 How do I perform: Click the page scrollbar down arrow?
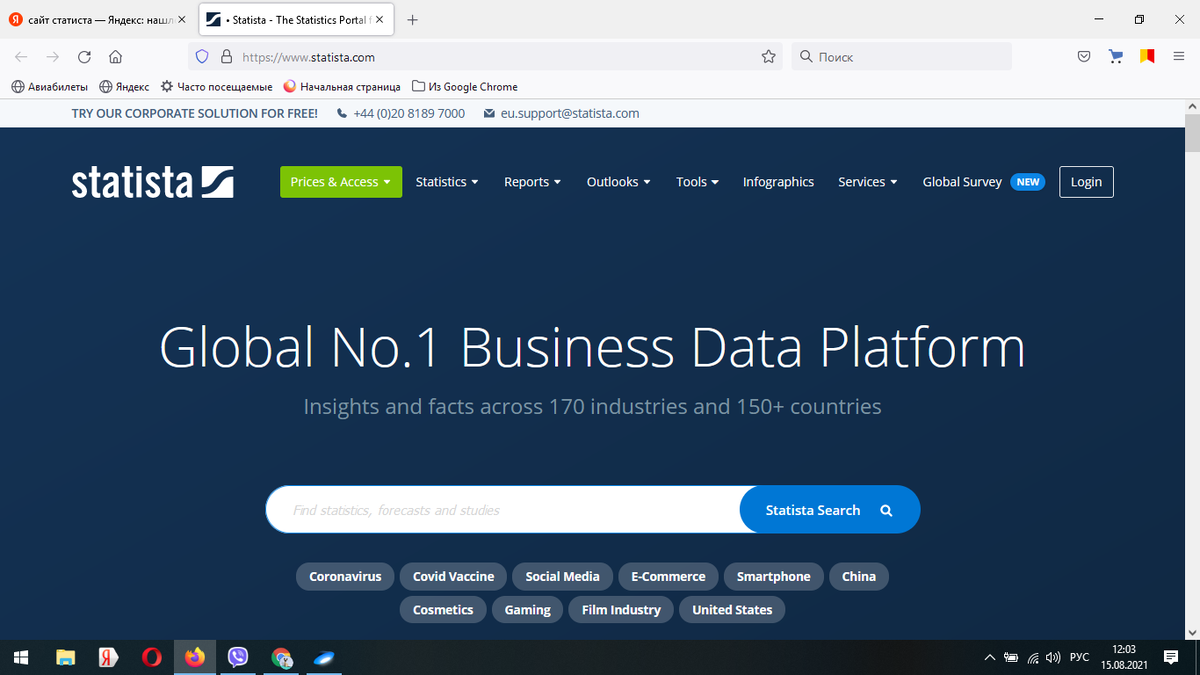pos(1191,632)
